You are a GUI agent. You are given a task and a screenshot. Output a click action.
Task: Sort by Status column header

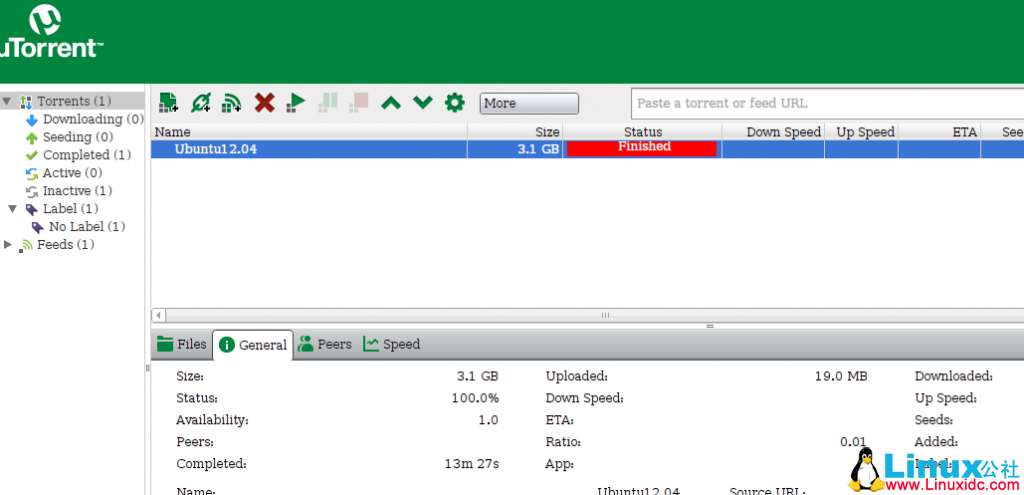(643, 132)
